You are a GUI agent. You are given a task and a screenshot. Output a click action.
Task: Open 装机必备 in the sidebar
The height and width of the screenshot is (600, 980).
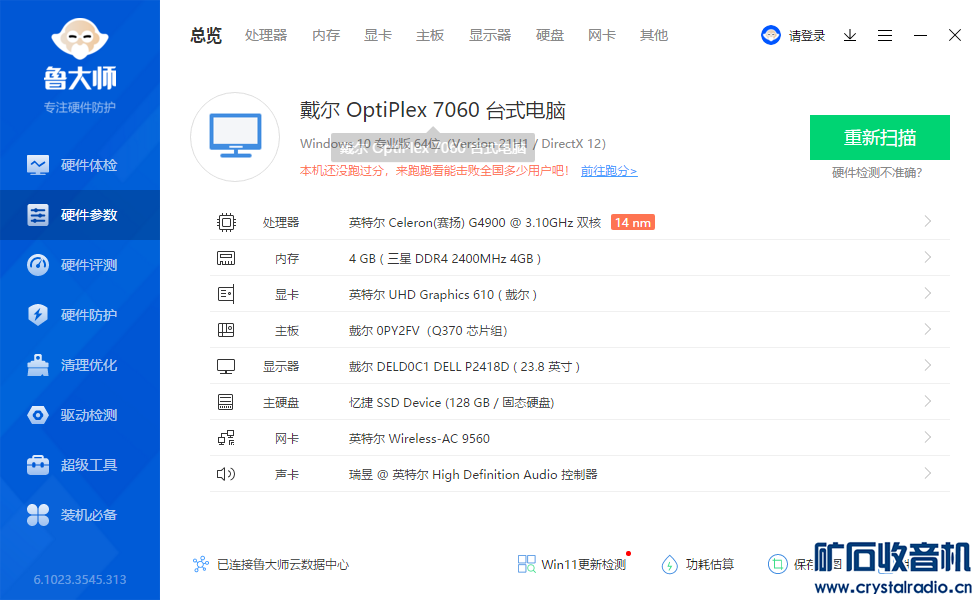[x=80, y=515]
